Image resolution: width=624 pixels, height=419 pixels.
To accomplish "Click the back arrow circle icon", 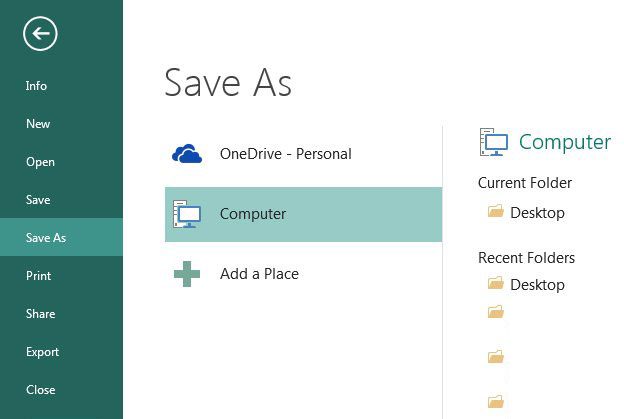I will (x=40, y=34).
